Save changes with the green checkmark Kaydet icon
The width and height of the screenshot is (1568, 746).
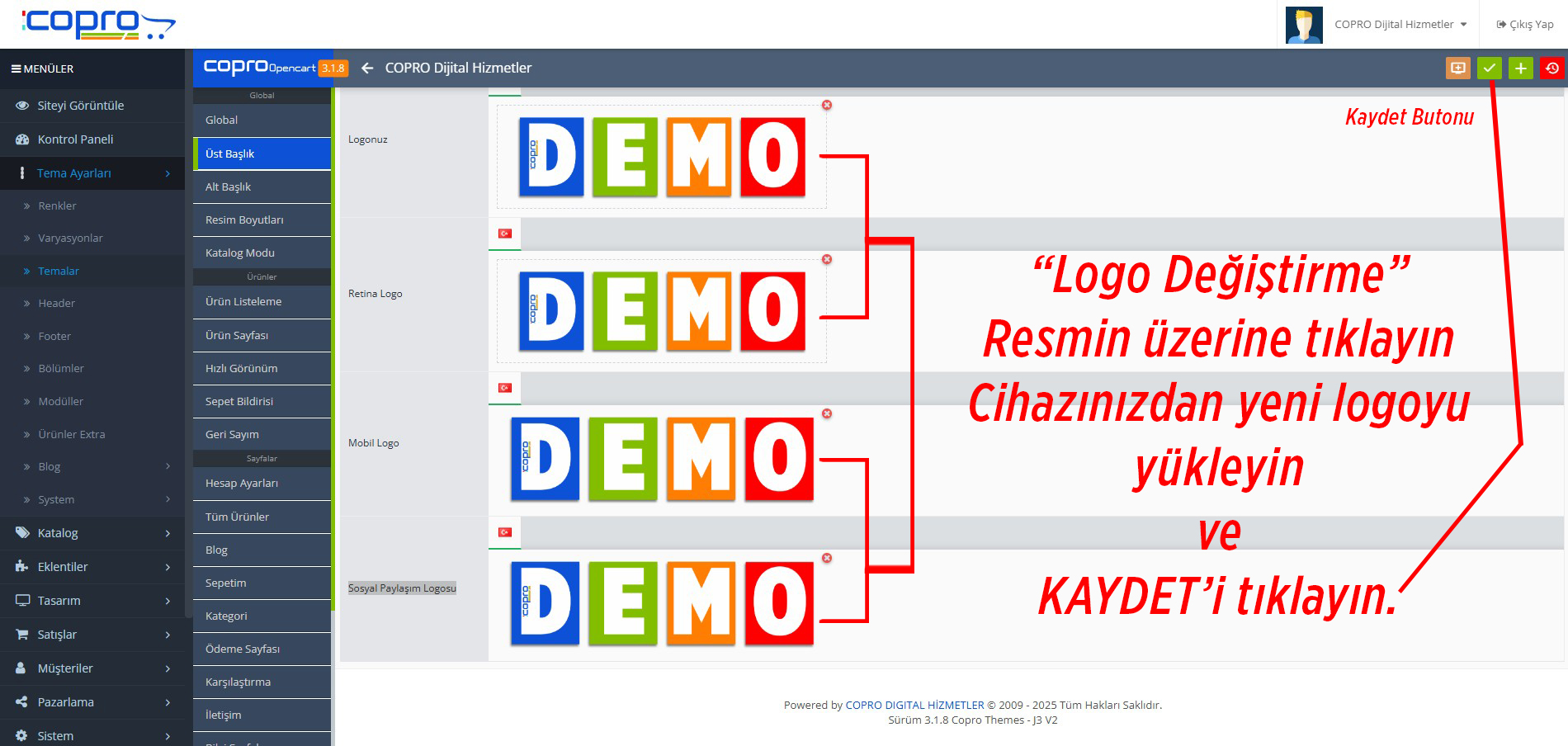[1490, 68]
